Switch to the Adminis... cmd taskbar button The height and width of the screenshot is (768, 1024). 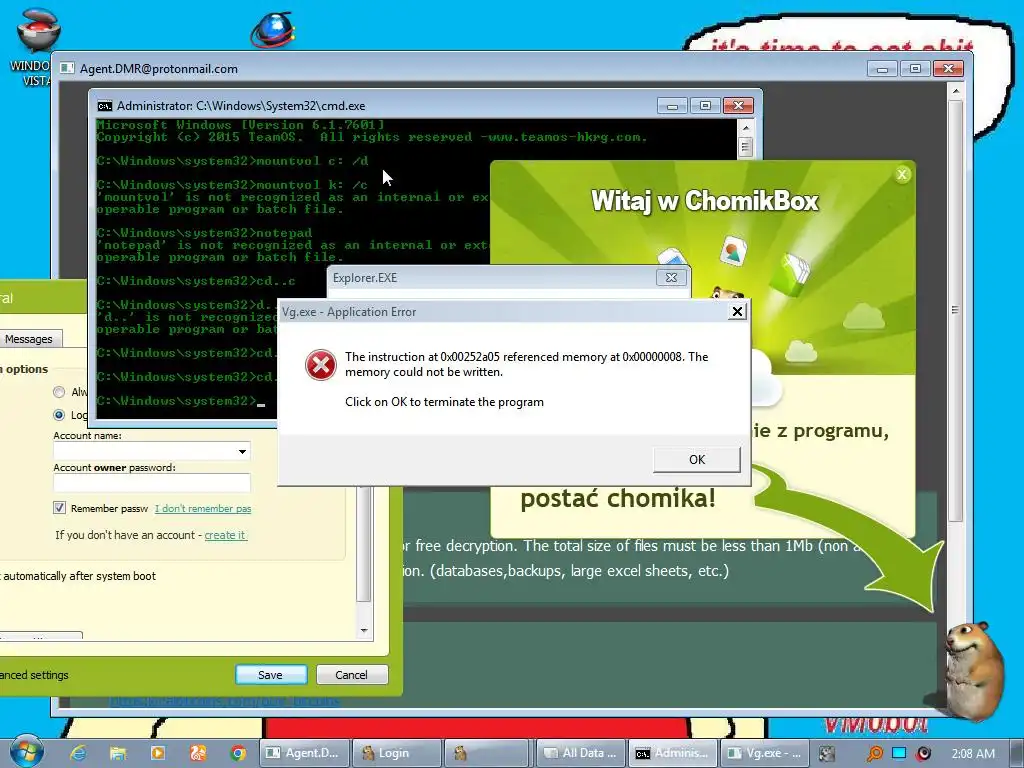(x=673, y=753)
